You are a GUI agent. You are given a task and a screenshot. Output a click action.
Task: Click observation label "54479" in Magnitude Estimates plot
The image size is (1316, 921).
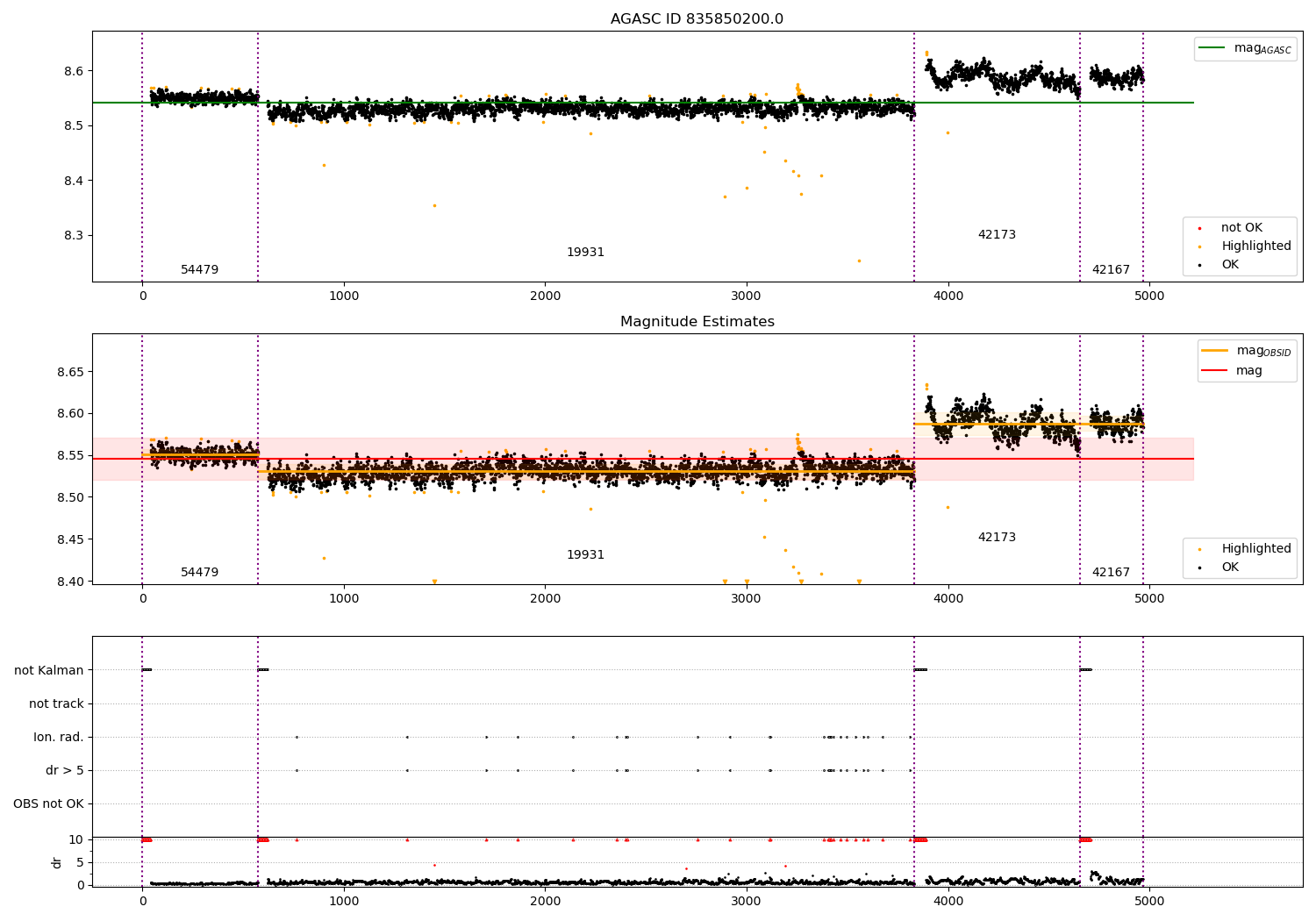200,573
